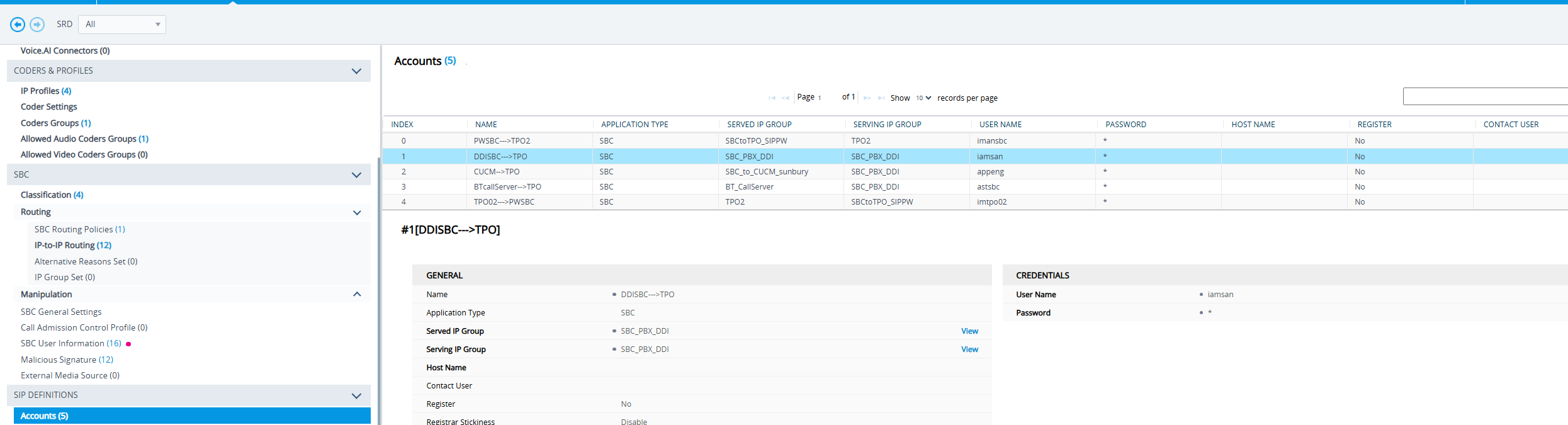Click View link for Served IP Group
This screenshot has width=1568, height=425.
pyautogui.click(x=969, y=331)
